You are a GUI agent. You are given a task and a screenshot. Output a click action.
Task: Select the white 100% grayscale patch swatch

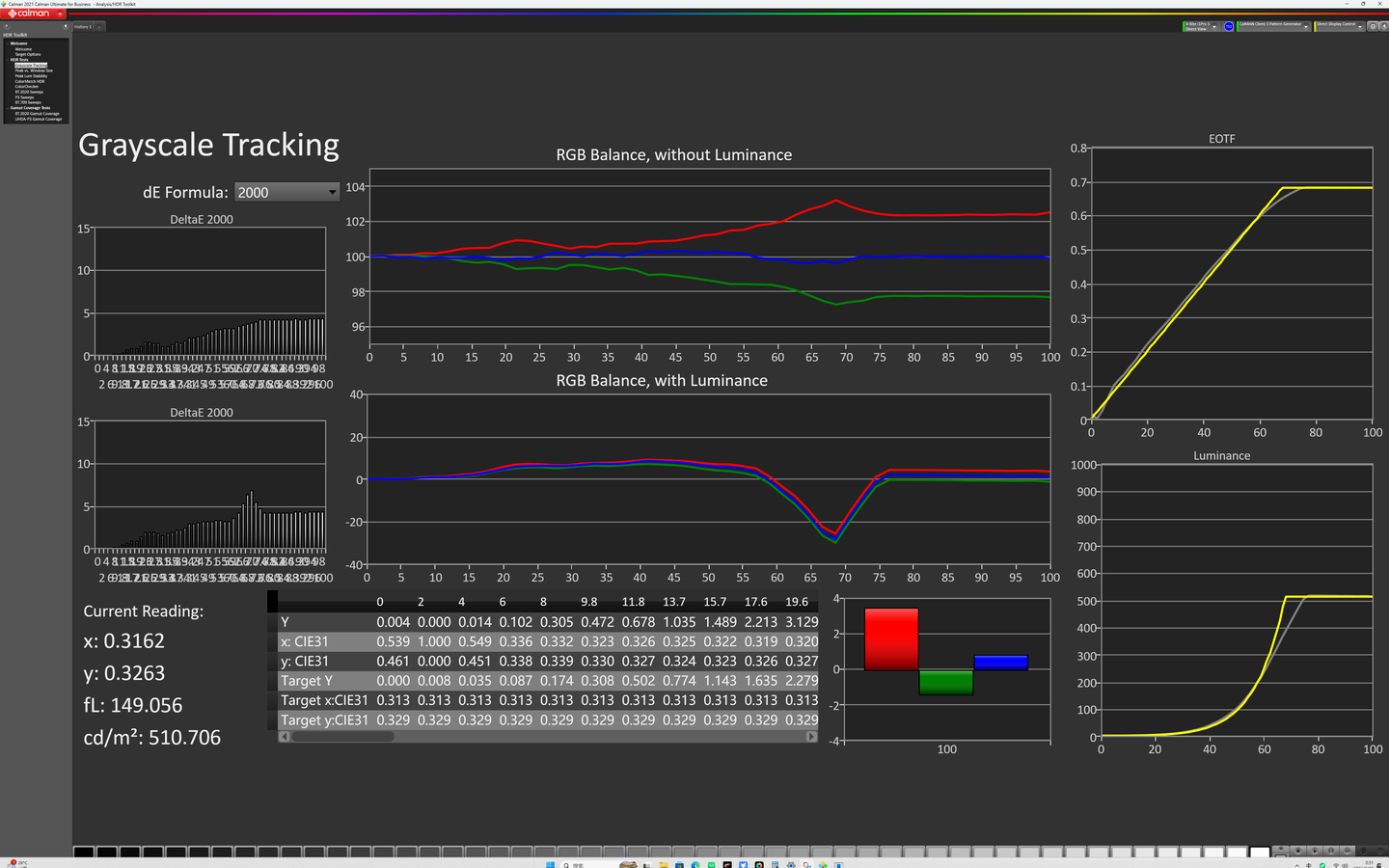tap(1260, 853)
